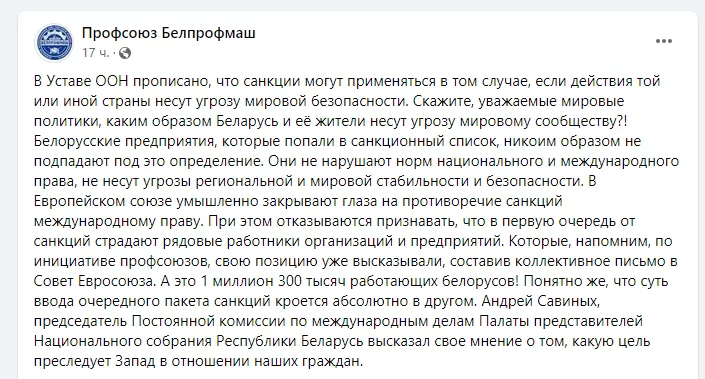705x379 pixels.
Task: Open the Профсоюз Белпрофмаш page name link
Action: 169,33
